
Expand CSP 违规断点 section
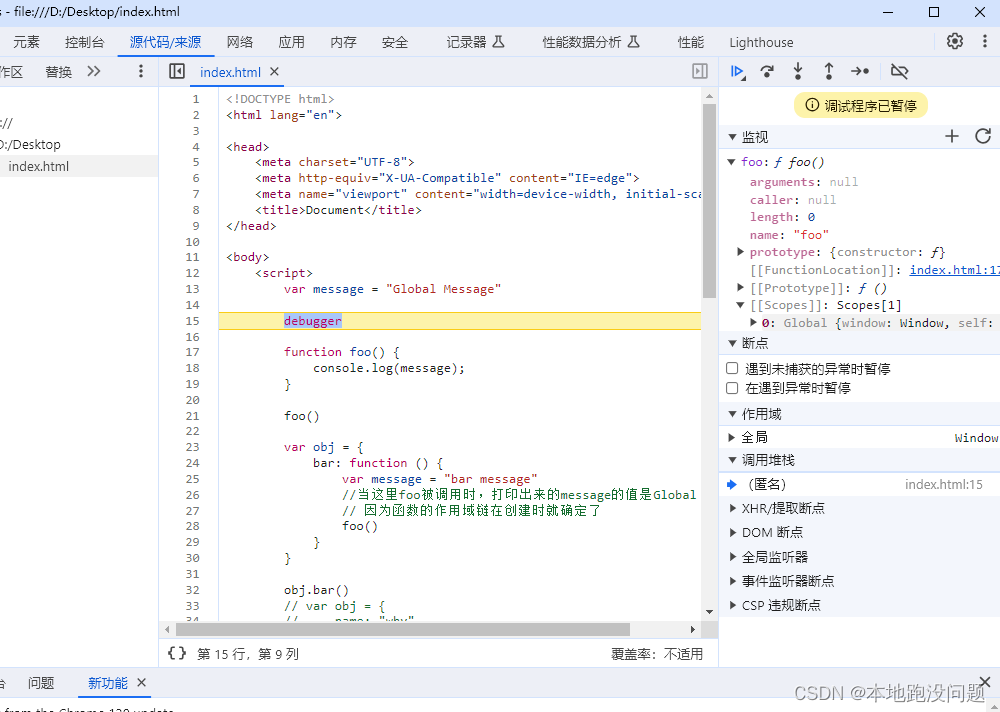point(733,605)
